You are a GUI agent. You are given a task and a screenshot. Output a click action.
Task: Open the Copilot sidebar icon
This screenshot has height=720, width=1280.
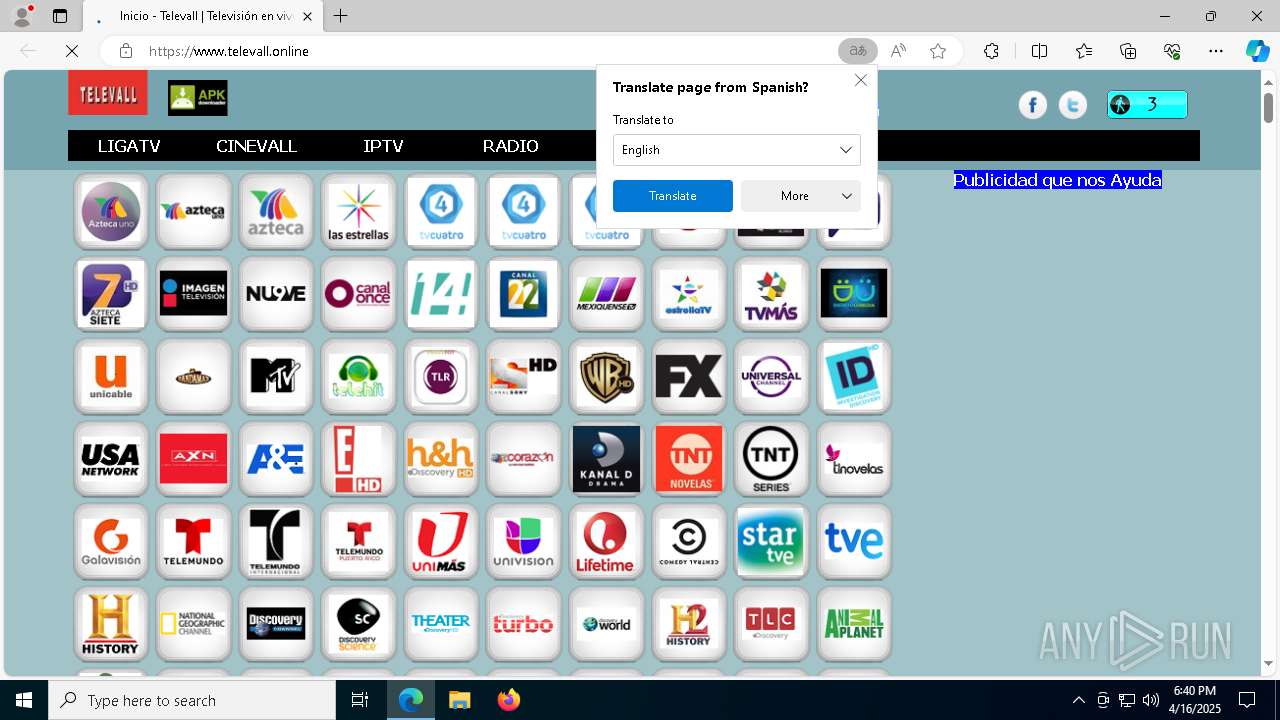coord(1257,51)
